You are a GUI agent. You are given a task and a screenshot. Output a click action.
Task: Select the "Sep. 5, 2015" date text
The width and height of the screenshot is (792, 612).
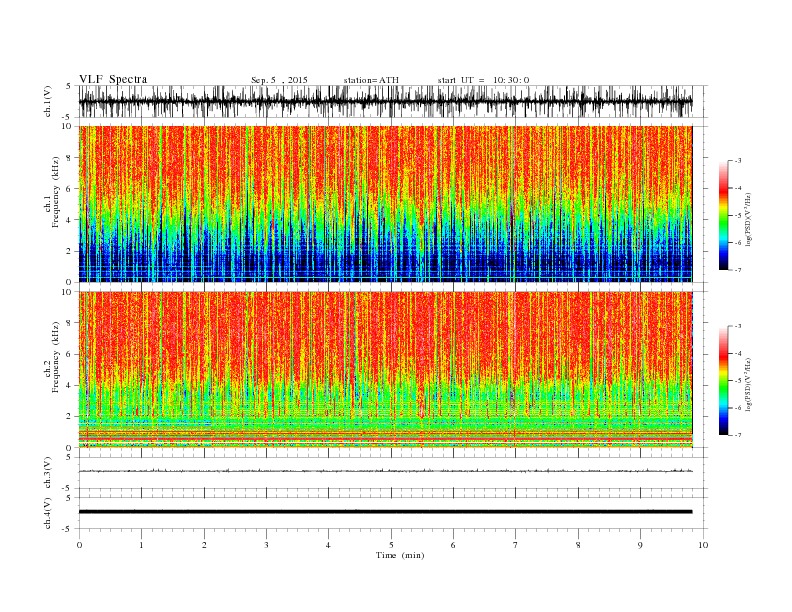279,80
